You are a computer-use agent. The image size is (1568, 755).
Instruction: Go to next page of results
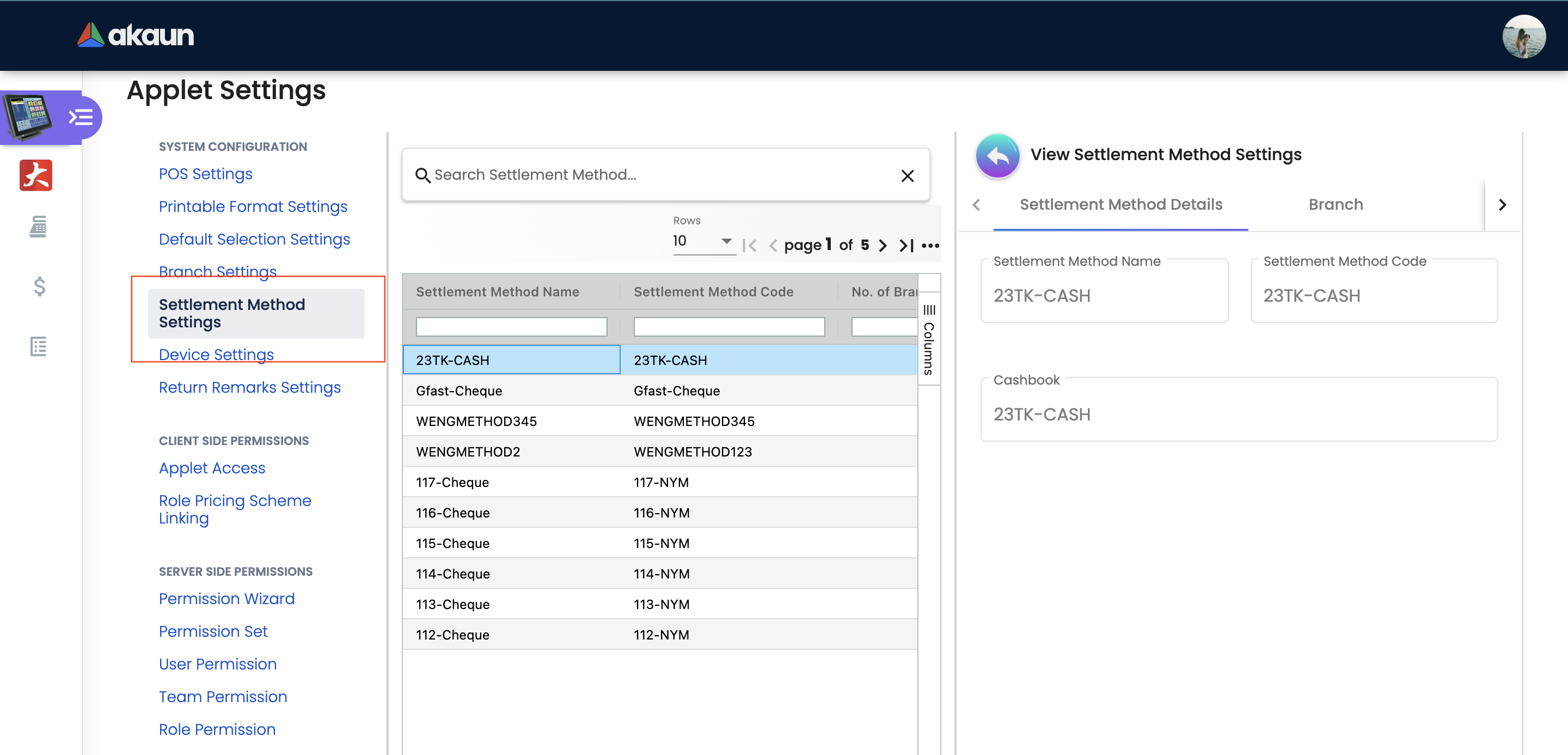tap(883, 245)
